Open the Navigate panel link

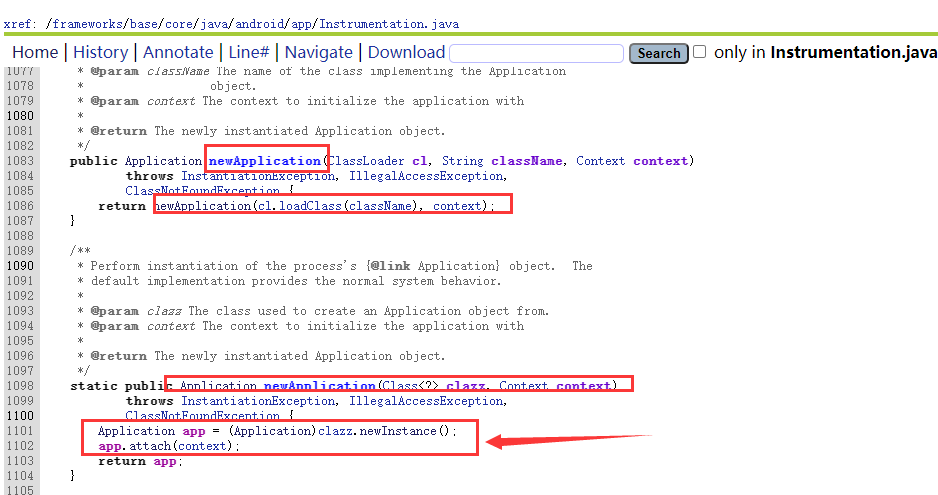[319, 52]
